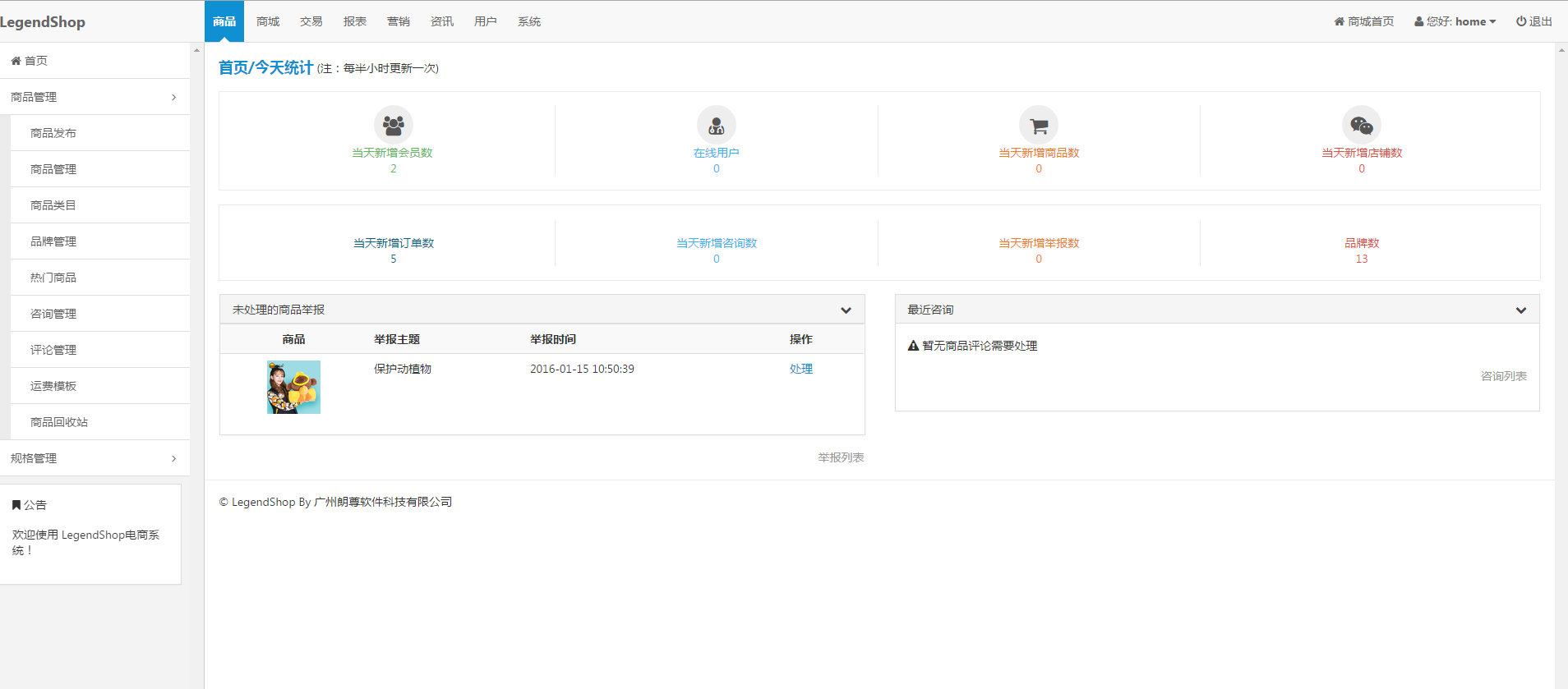Click the new members group icon
The height and width of the screenshot is (689, 1568).
tap(394, 125)
